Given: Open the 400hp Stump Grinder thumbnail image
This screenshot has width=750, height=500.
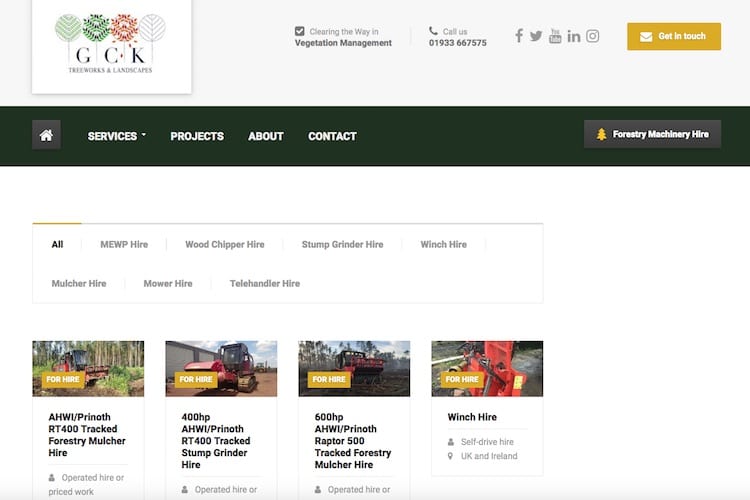Looking at the screenshot, I should (221, 368).
